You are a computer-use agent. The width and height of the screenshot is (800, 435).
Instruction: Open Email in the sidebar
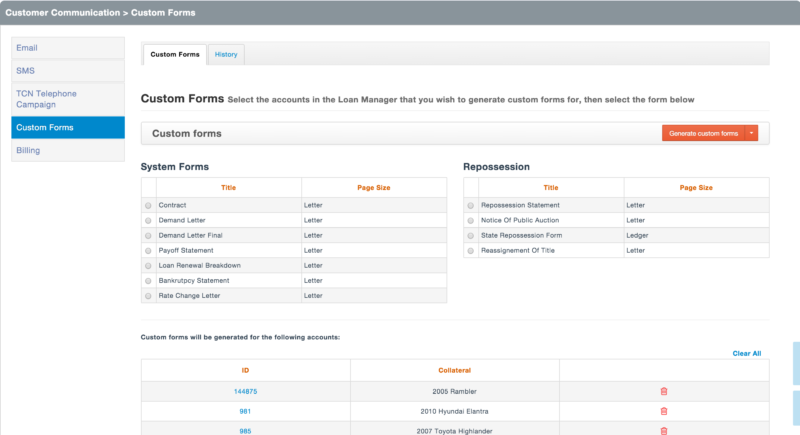68,48
